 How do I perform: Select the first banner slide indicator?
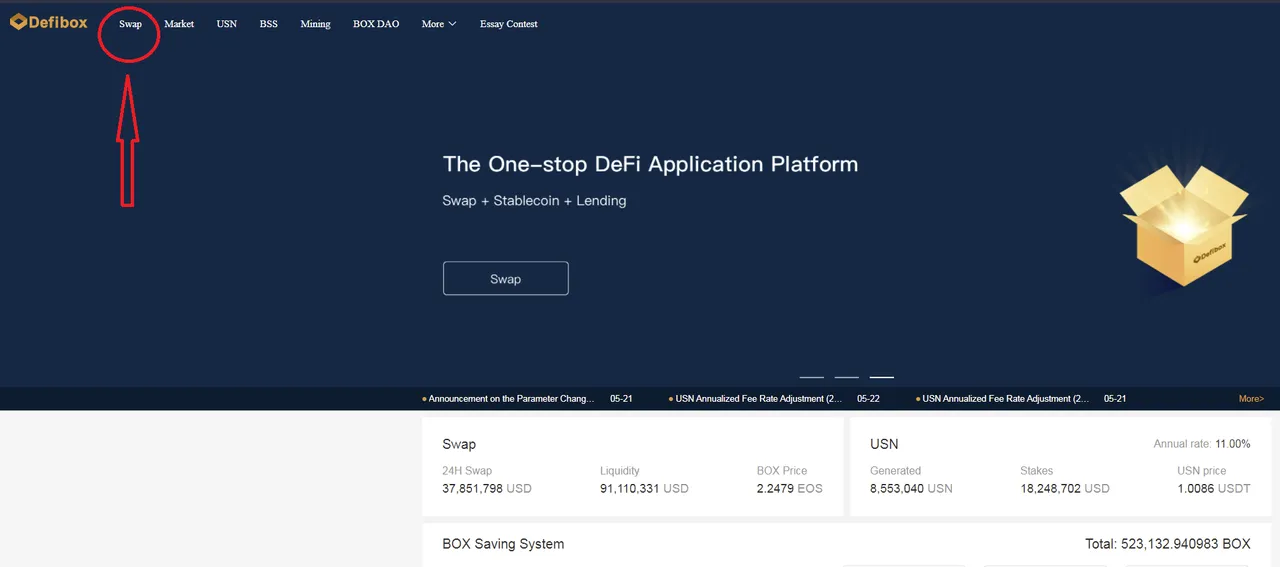pos(812,377)
